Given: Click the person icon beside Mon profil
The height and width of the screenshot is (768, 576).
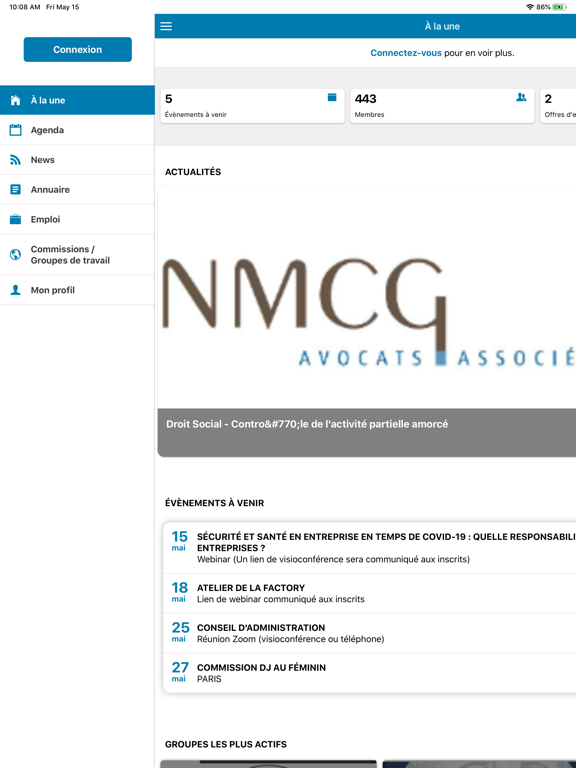Looking at the screenshot, I should tap(16, 290).
